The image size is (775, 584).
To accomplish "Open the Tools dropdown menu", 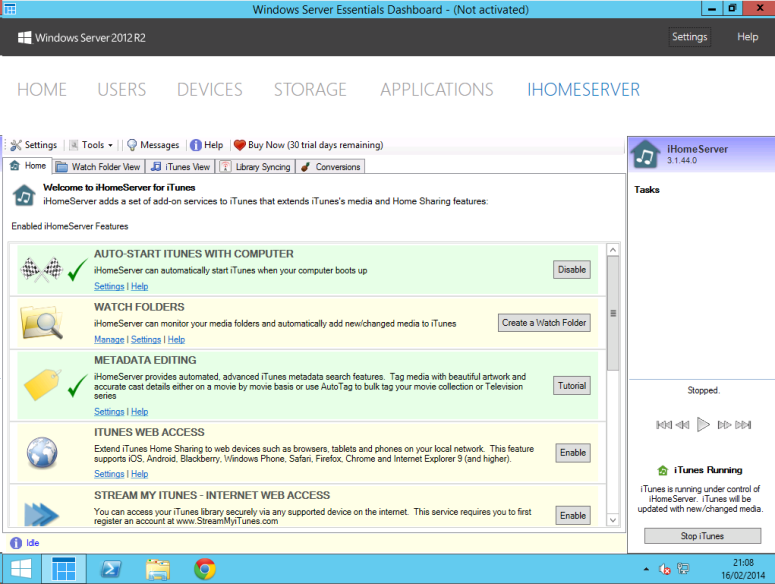I will [x=91, y=145].
